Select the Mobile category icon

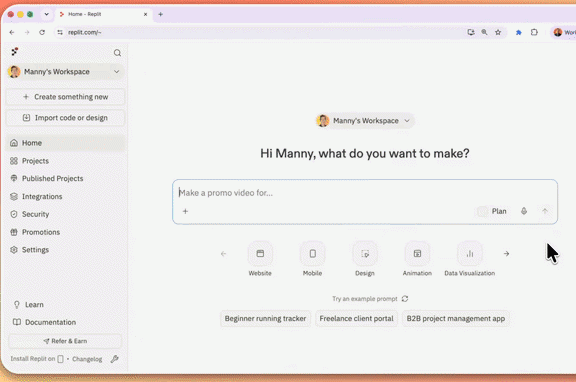(x=313, y=254)
